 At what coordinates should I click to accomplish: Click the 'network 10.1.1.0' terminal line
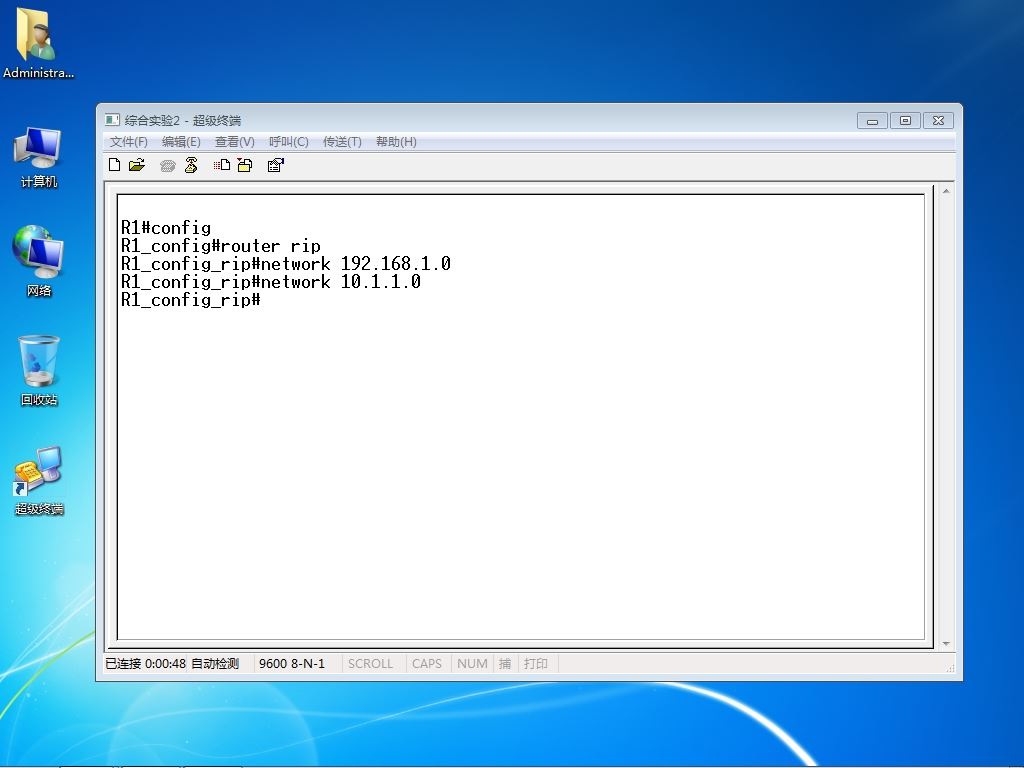pyautogui.click(x=271, y=282)
